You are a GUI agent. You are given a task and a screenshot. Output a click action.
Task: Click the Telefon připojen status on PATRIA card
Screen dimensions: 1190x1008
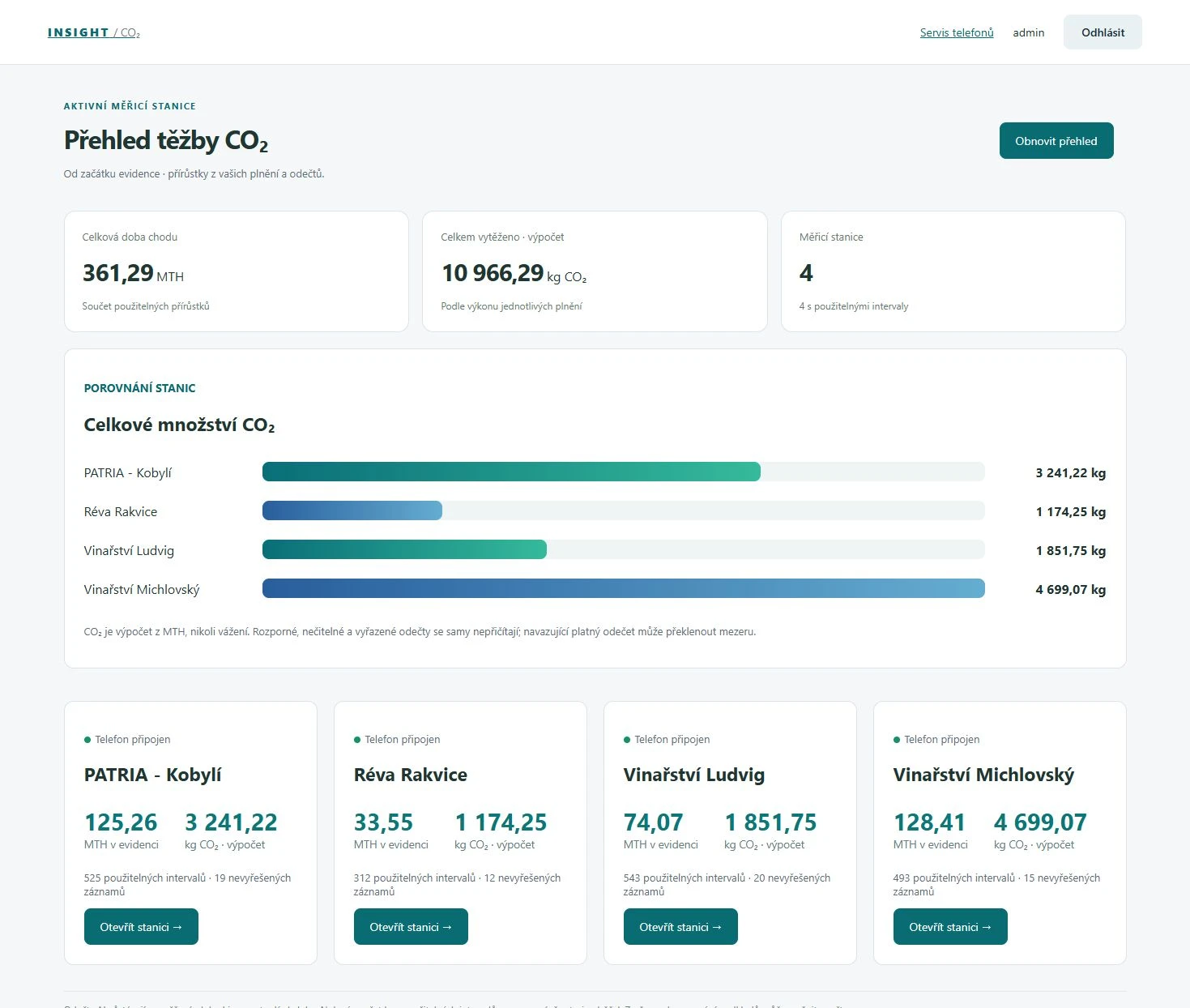click(127, 739)
